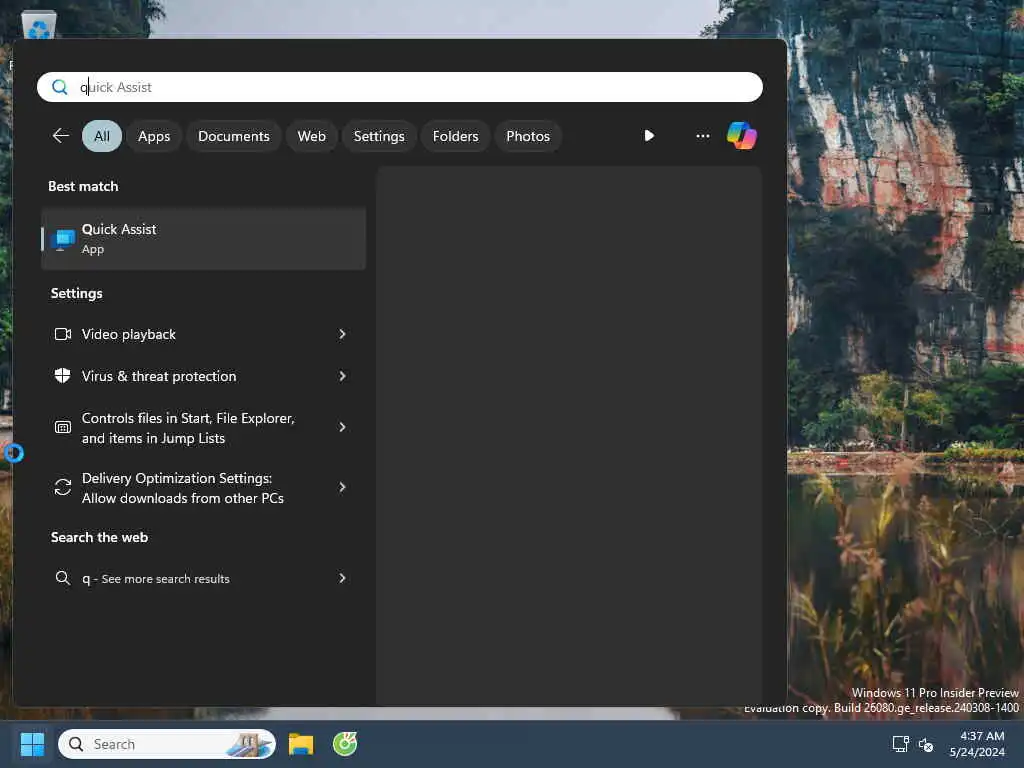Open the Recycle Bin on the desktop
Screen dimensions: 1024x768
[x=39, y=26]
